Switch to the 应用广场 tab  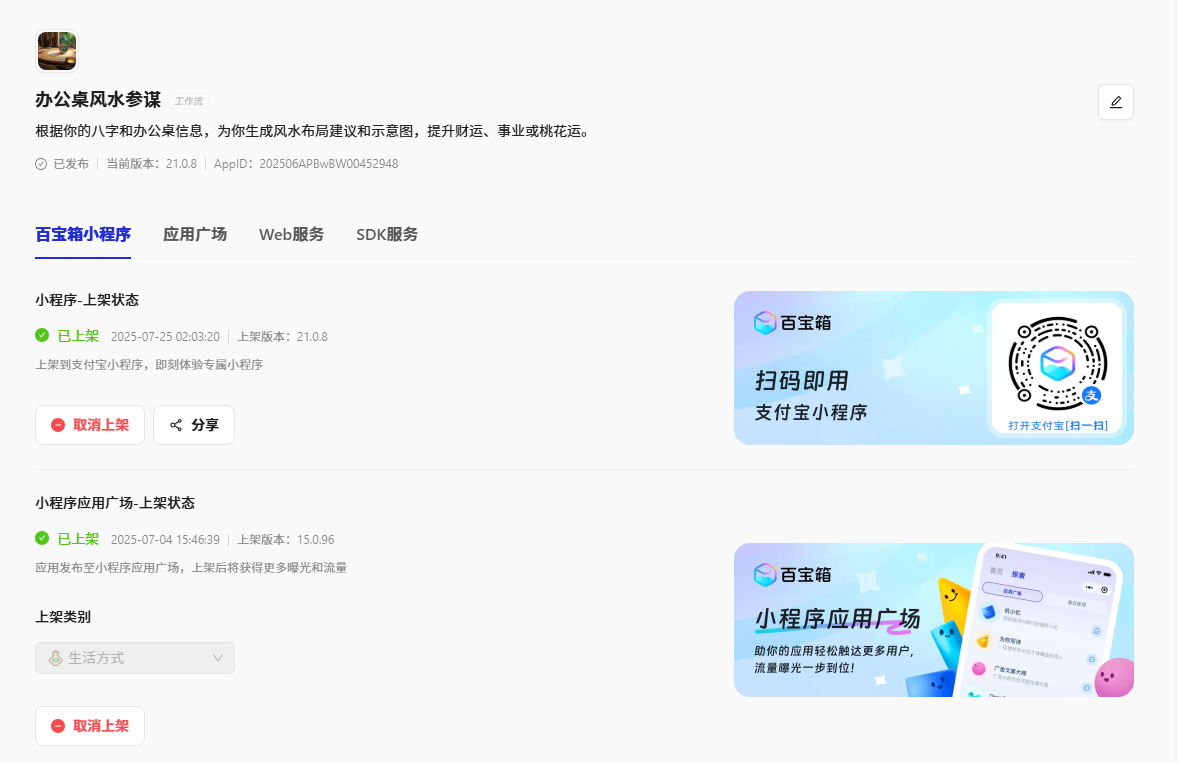(x=195, y=234)
